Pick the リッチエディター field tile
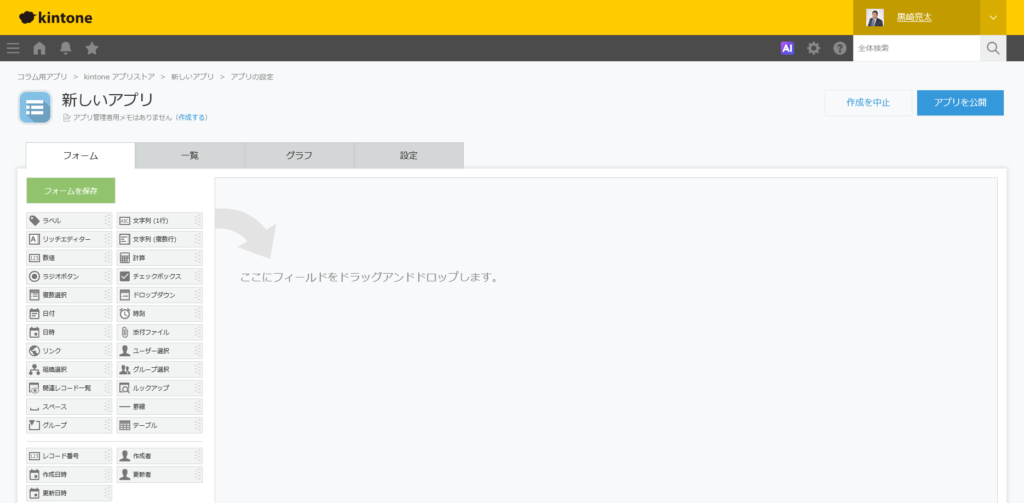 (x=69, y=239)
